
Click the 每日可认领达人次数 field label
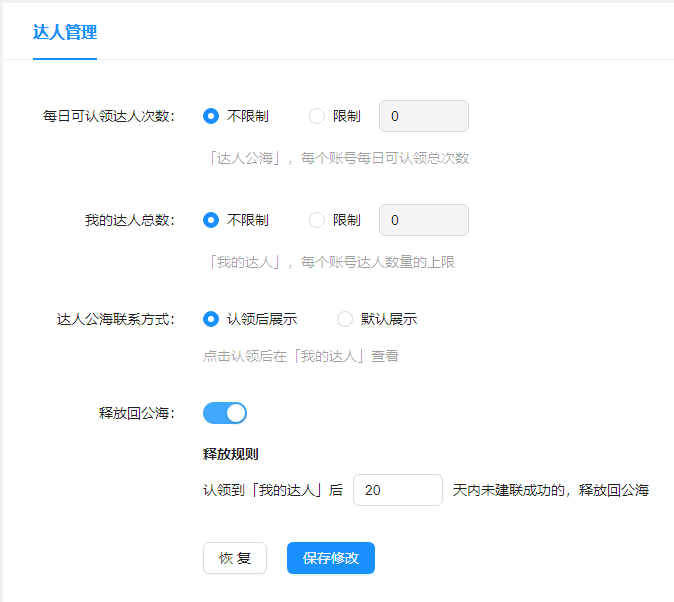coord(109,116)
